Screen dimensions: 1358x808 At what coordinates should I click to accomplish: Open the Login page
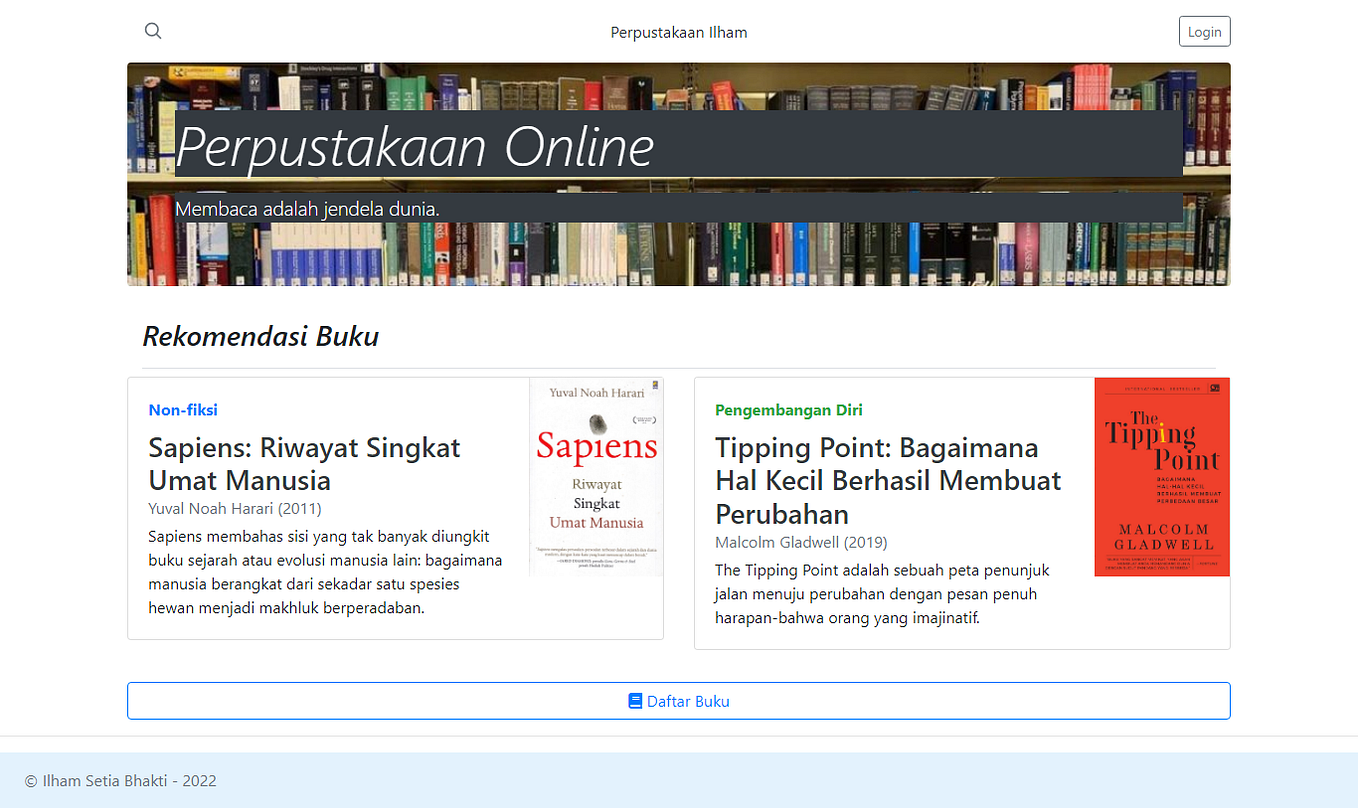tap(1204, 31)
